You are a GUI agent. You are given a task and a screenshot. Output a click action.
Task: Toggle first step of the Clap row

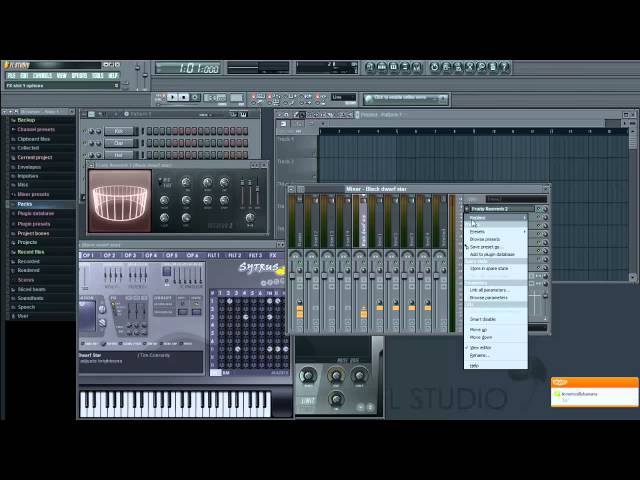coord(149,143)
